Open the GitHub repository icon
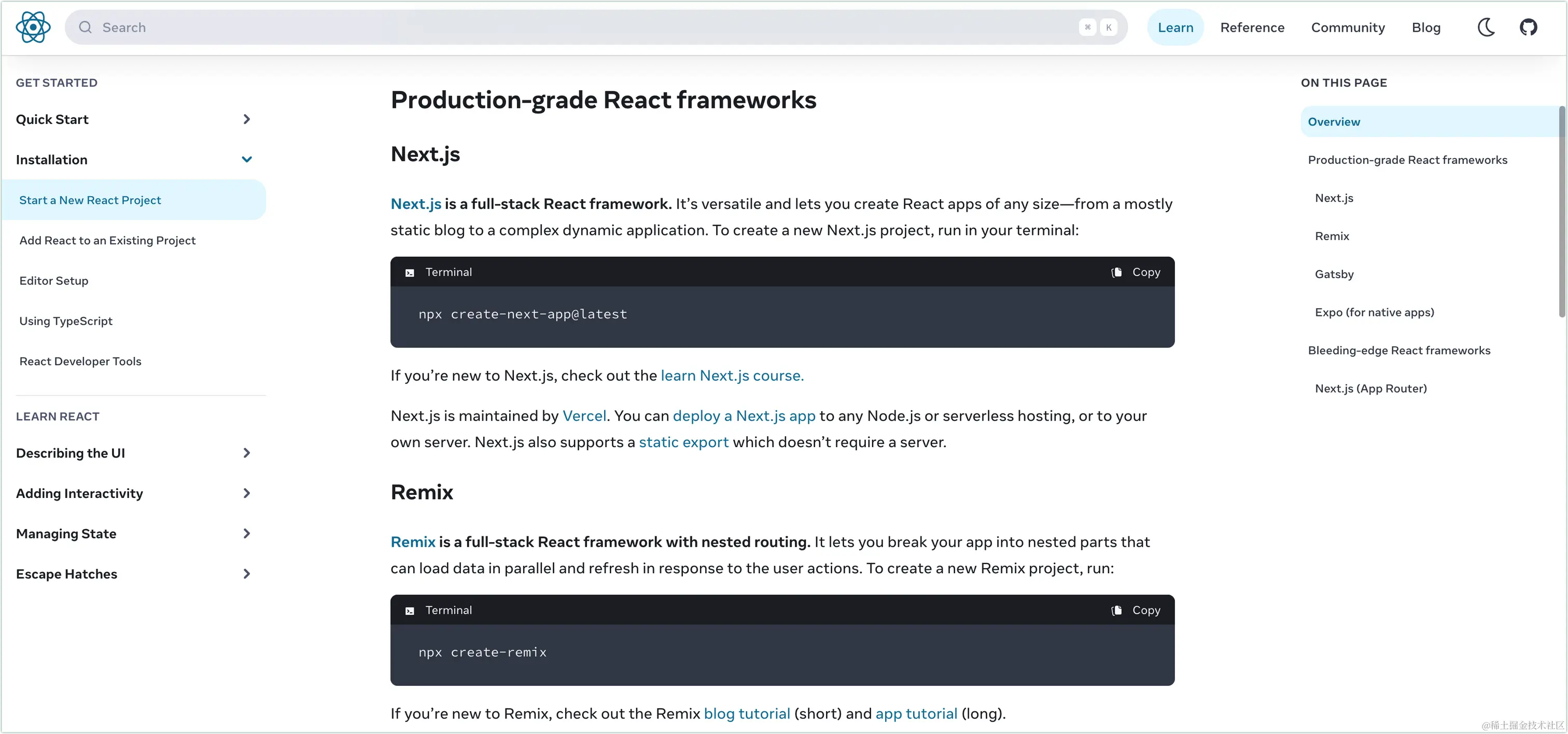 [1528, 27]
